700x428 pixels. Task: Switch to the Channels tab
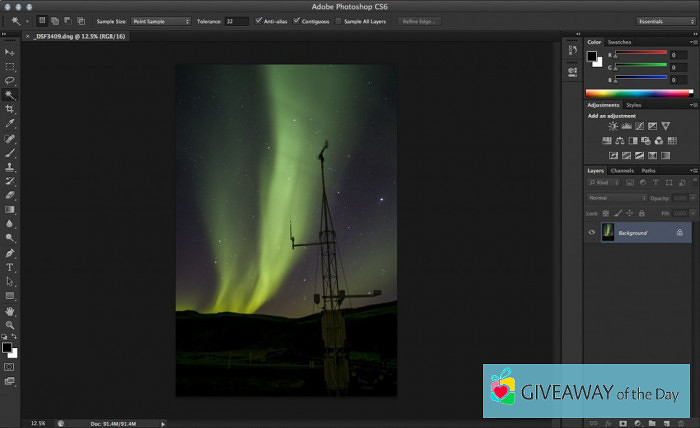(x=622, y=171)
